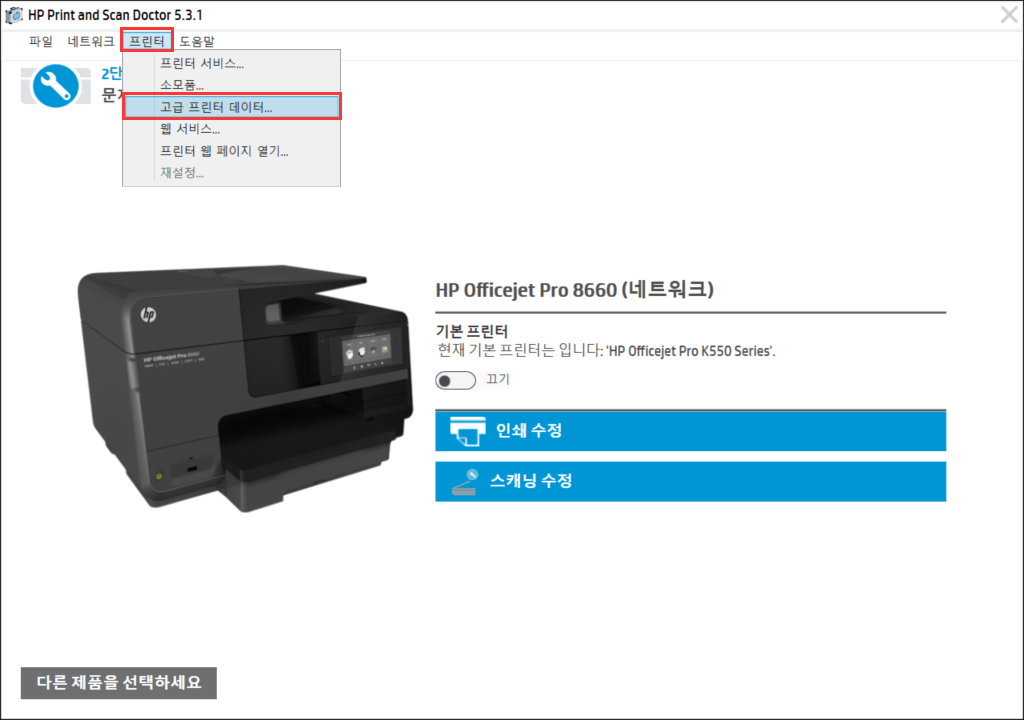Viewport: 1024px width, 720px height.
Task: Open the 도움말 menu
Action: 197,41
